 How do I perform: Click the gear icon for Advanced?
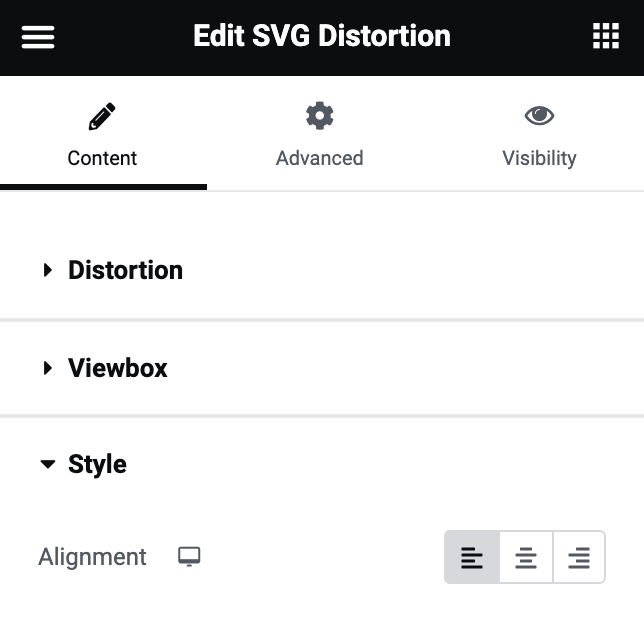pyautogui.click(x=319, y=116)
